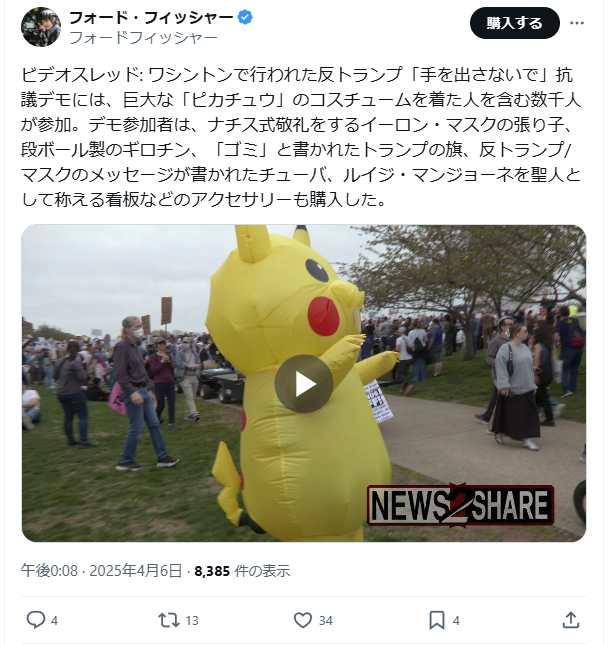The height and width of the screenshot is (645, 610).
Task: Click the 購入する button
Action: click(515, 23)
